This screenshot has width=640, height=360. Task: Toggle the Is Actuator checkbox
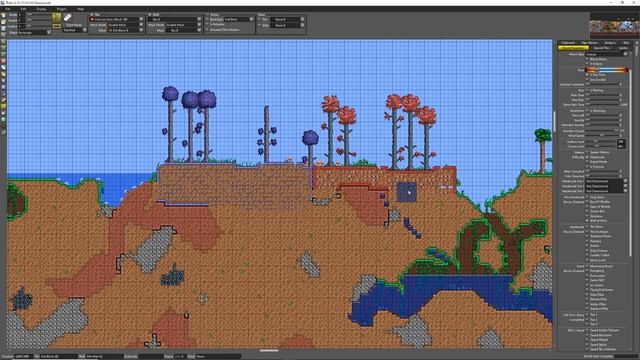click(208, 24)
